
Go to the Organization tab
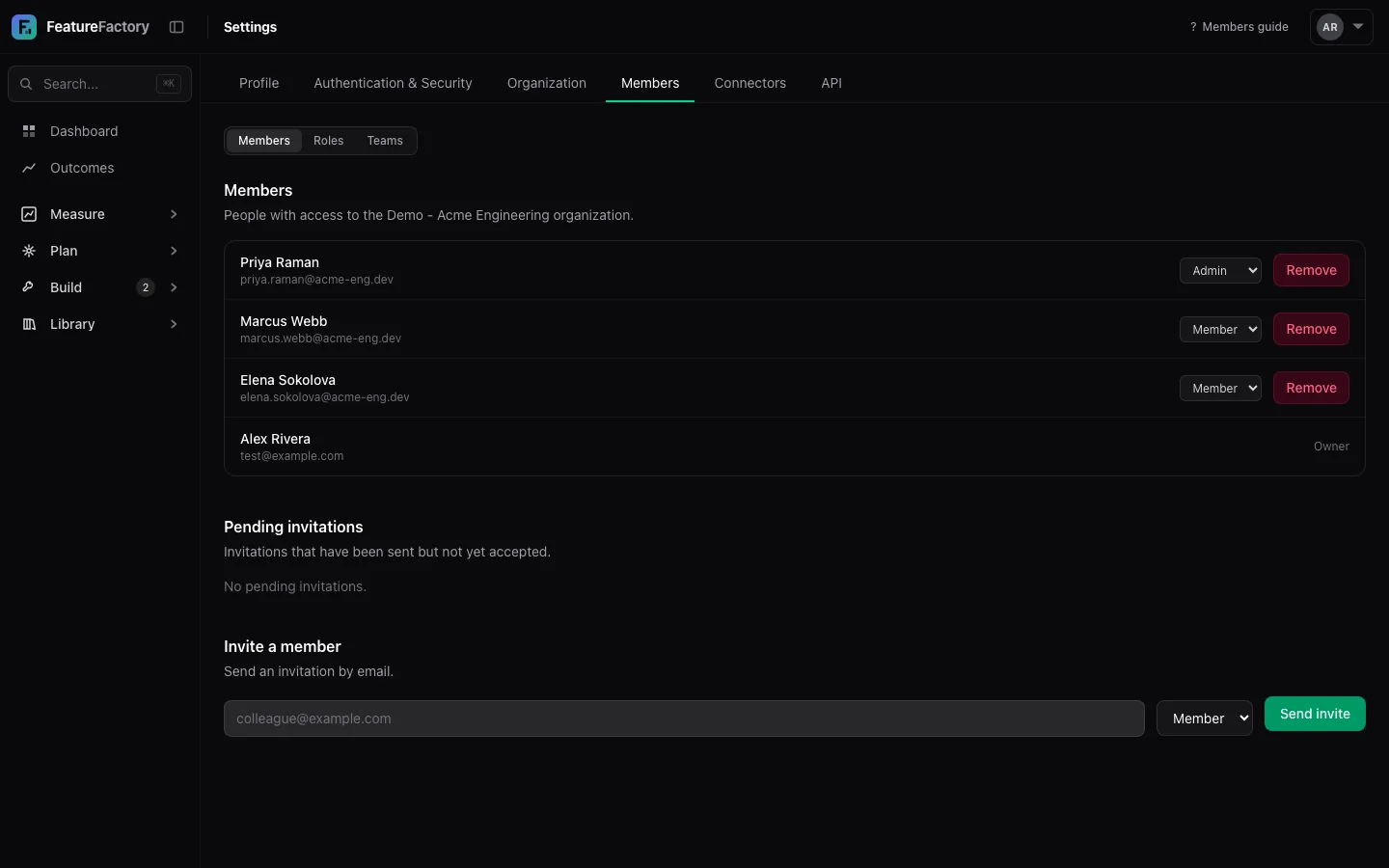coord(547,83)
